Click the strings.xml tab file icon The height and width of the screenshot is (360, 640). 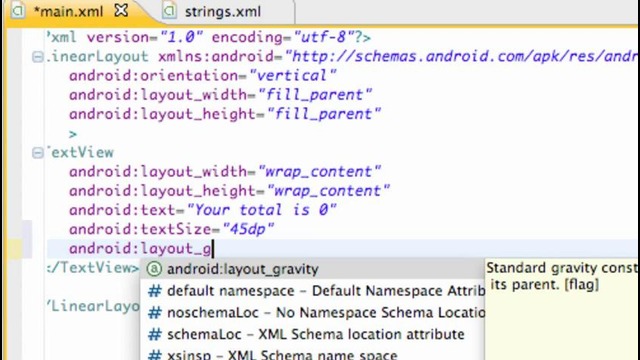pos(169,11)
